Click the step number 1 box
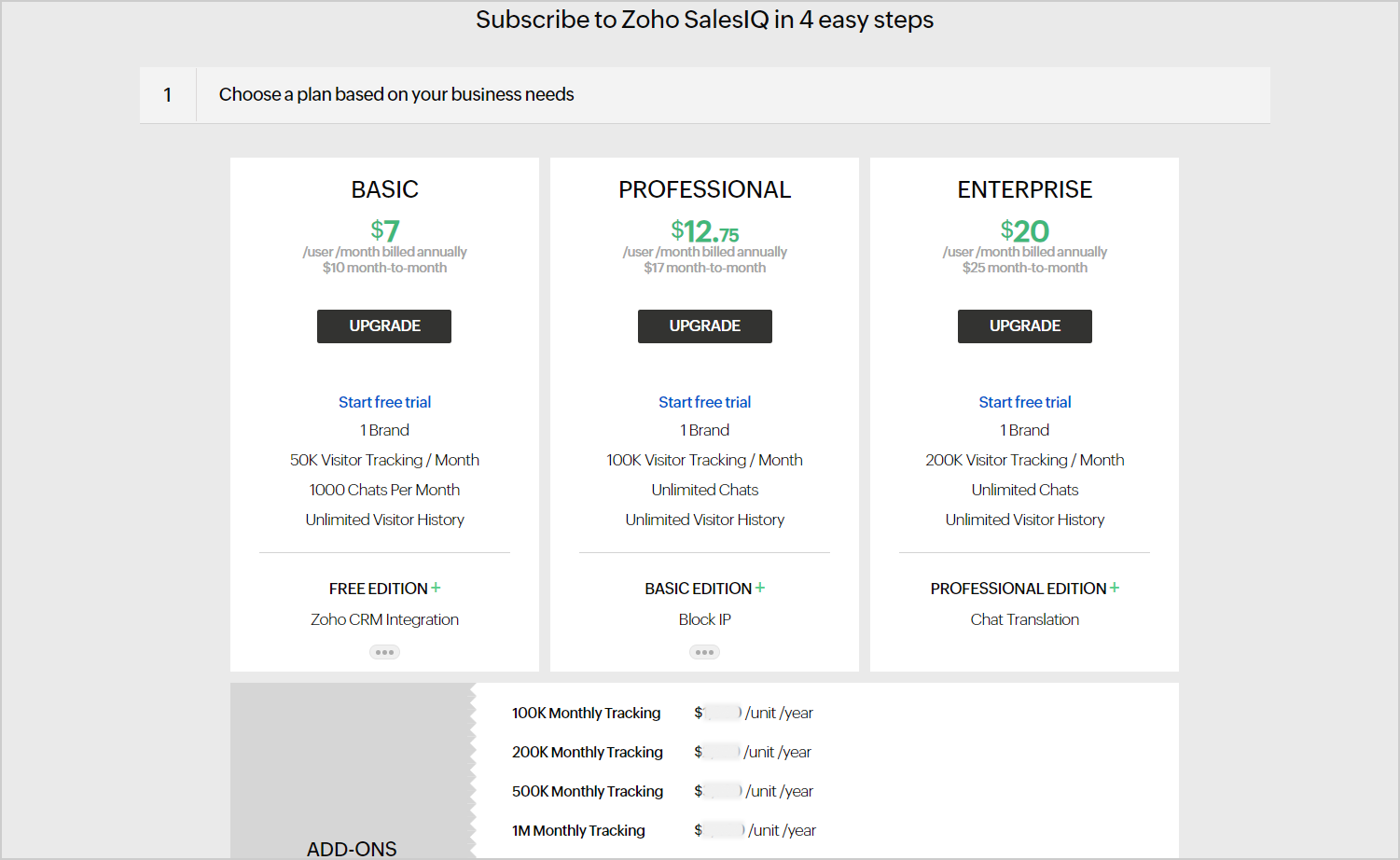 coord(168,94)
